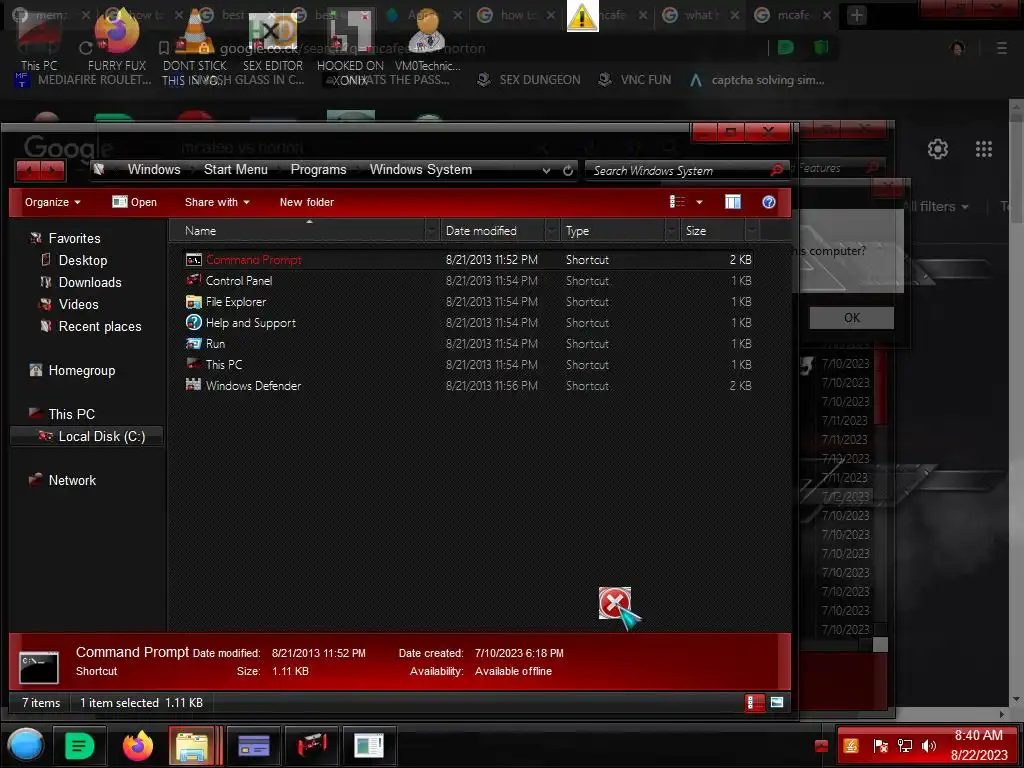
Task: Open green chat app on taskbar
Action: 80,746
